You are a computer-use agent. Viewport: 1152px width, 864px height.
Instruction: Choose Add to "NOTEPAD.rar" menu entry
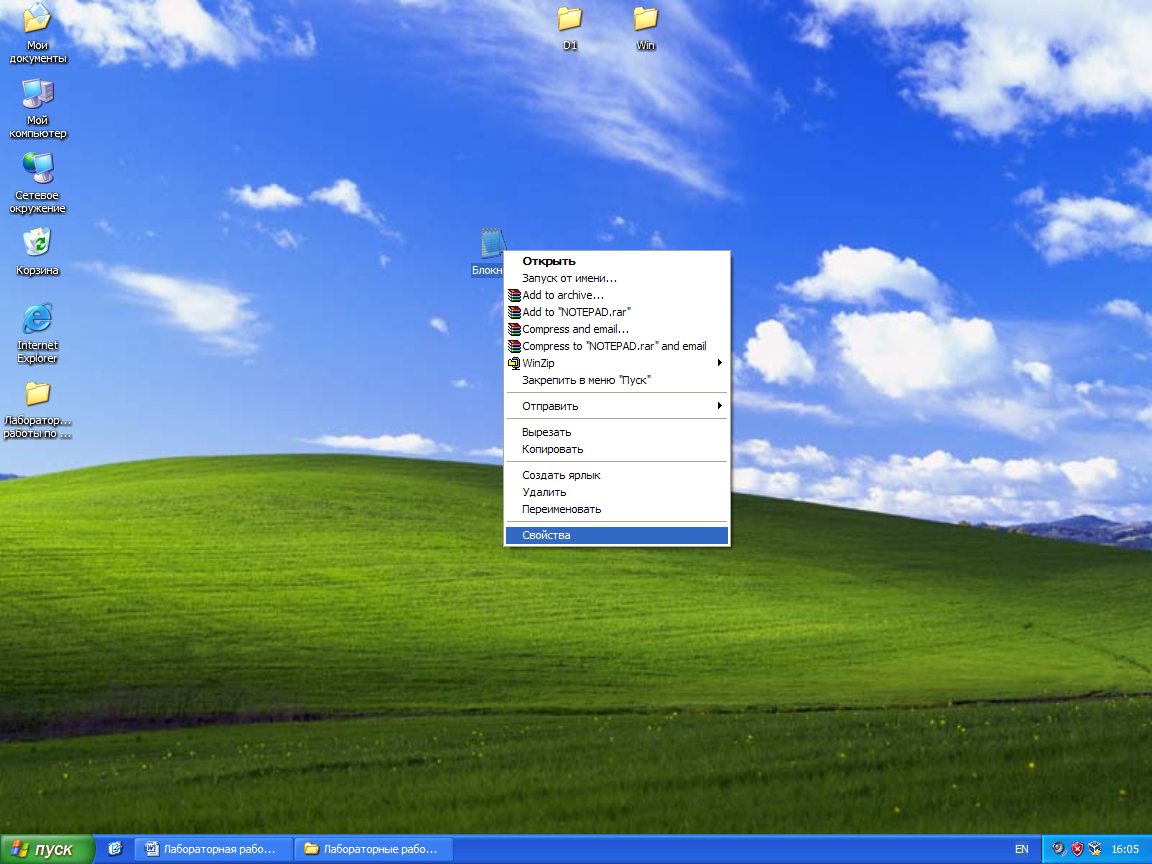[617, 312]
